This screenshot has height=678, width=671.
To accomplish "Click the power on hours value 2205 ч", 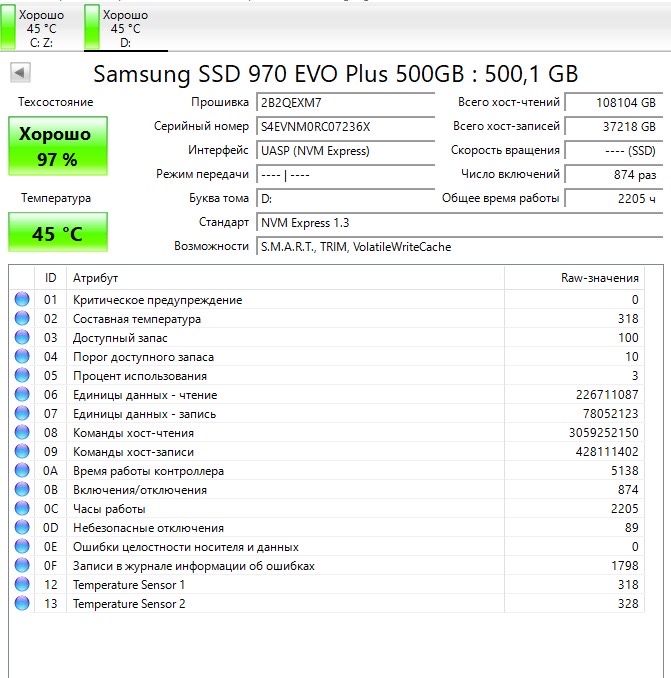I will pos(614,199).
